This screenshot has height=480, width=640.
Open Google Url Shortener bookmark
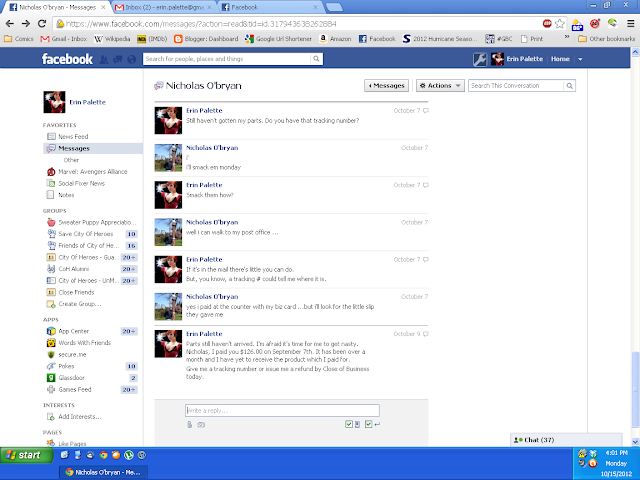click(278, 39)
